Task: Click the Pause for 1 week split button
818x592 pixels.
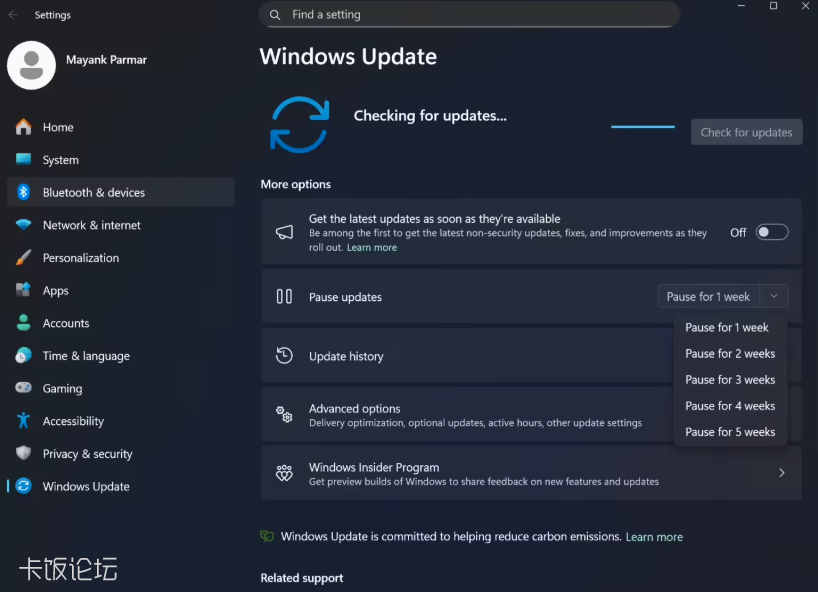Action: [x=708, y=296]
